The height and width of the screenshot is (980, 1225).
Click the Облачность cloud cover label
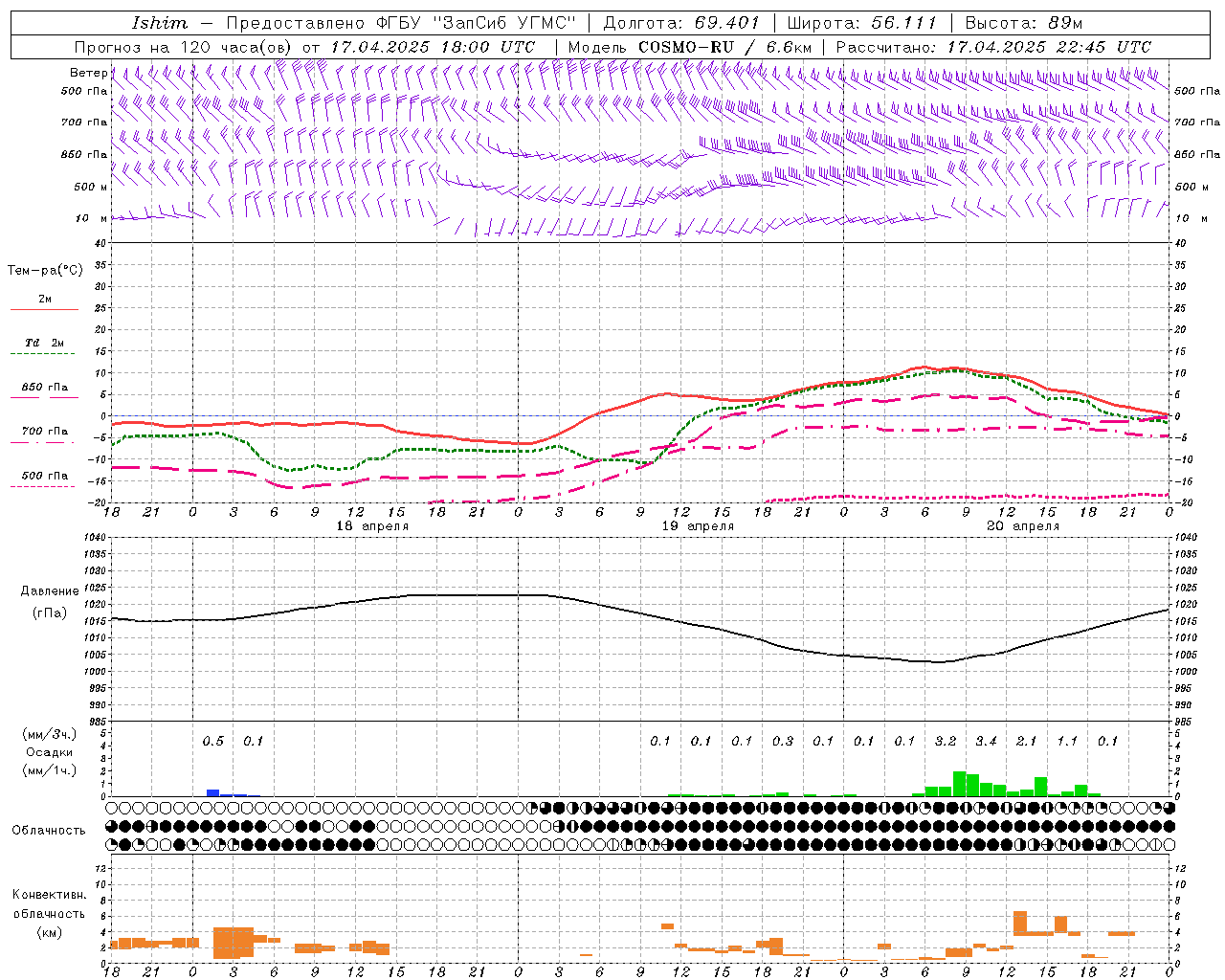(x=49, y=830)
